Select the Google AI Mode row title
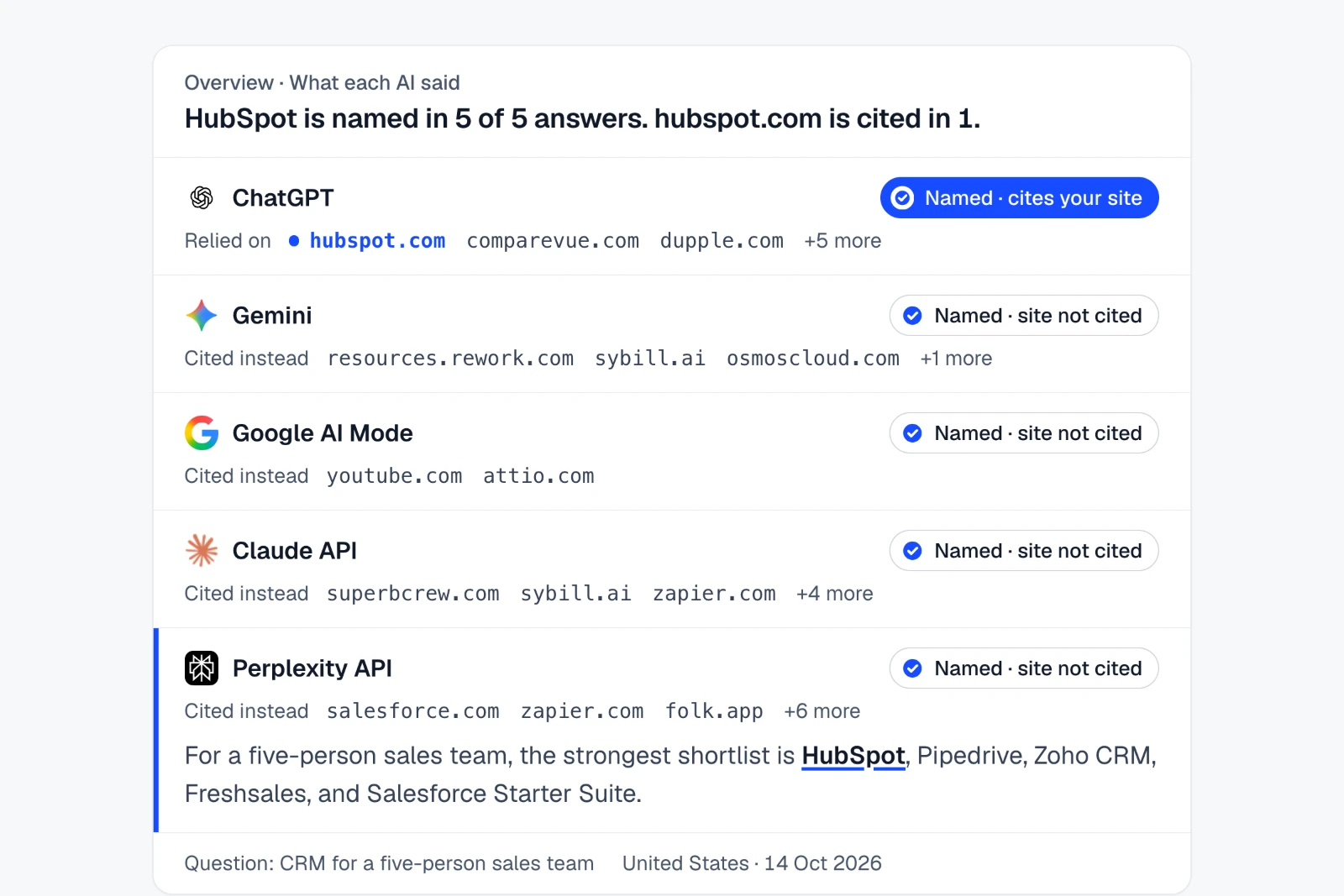Image resolution: width=1344 pixels, height=896 pixels. [323, 433]
